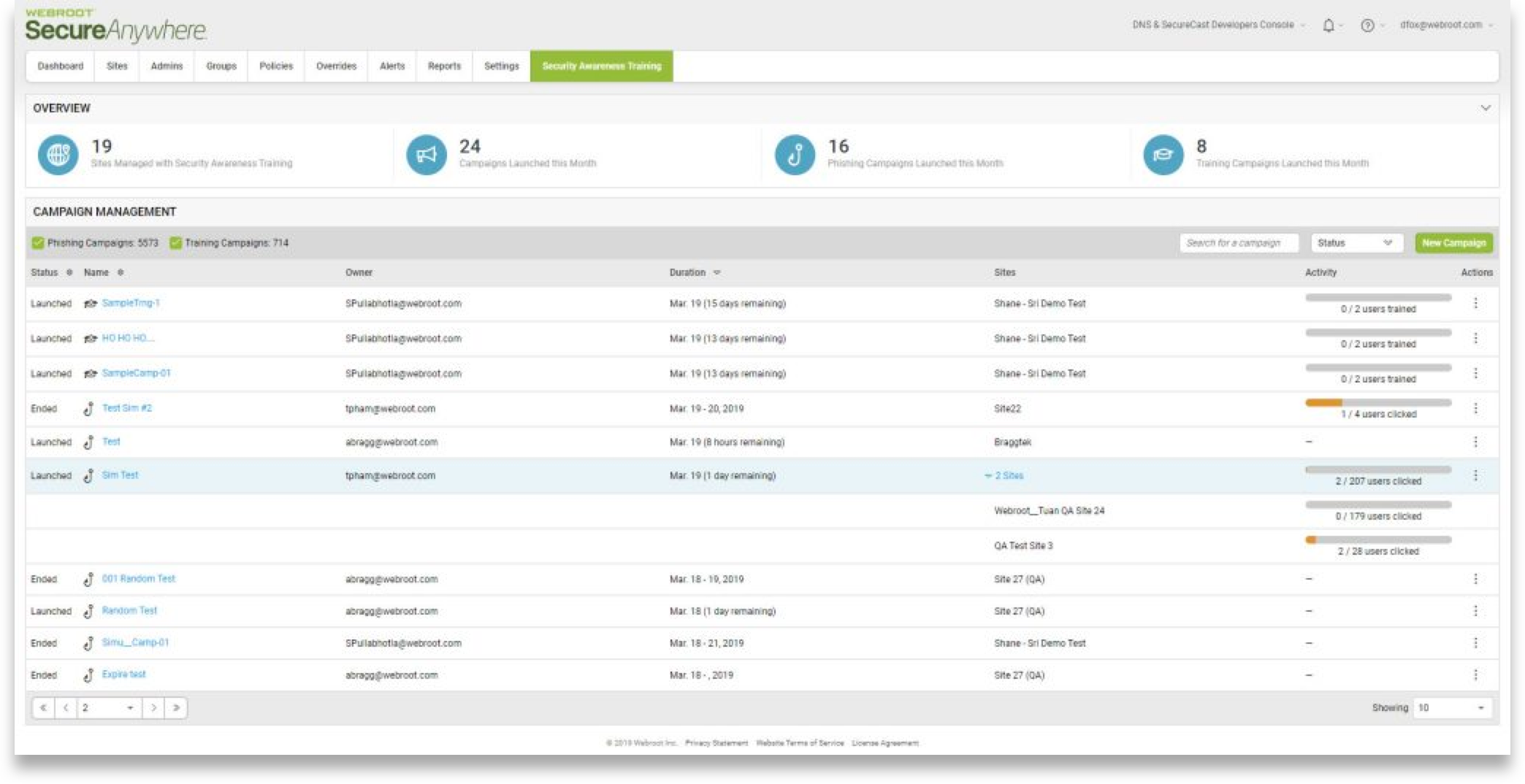The height and width of the screenshot is (784, 1525).
Task: Open actions menu for Random Test row
Action: (1475, 611)
